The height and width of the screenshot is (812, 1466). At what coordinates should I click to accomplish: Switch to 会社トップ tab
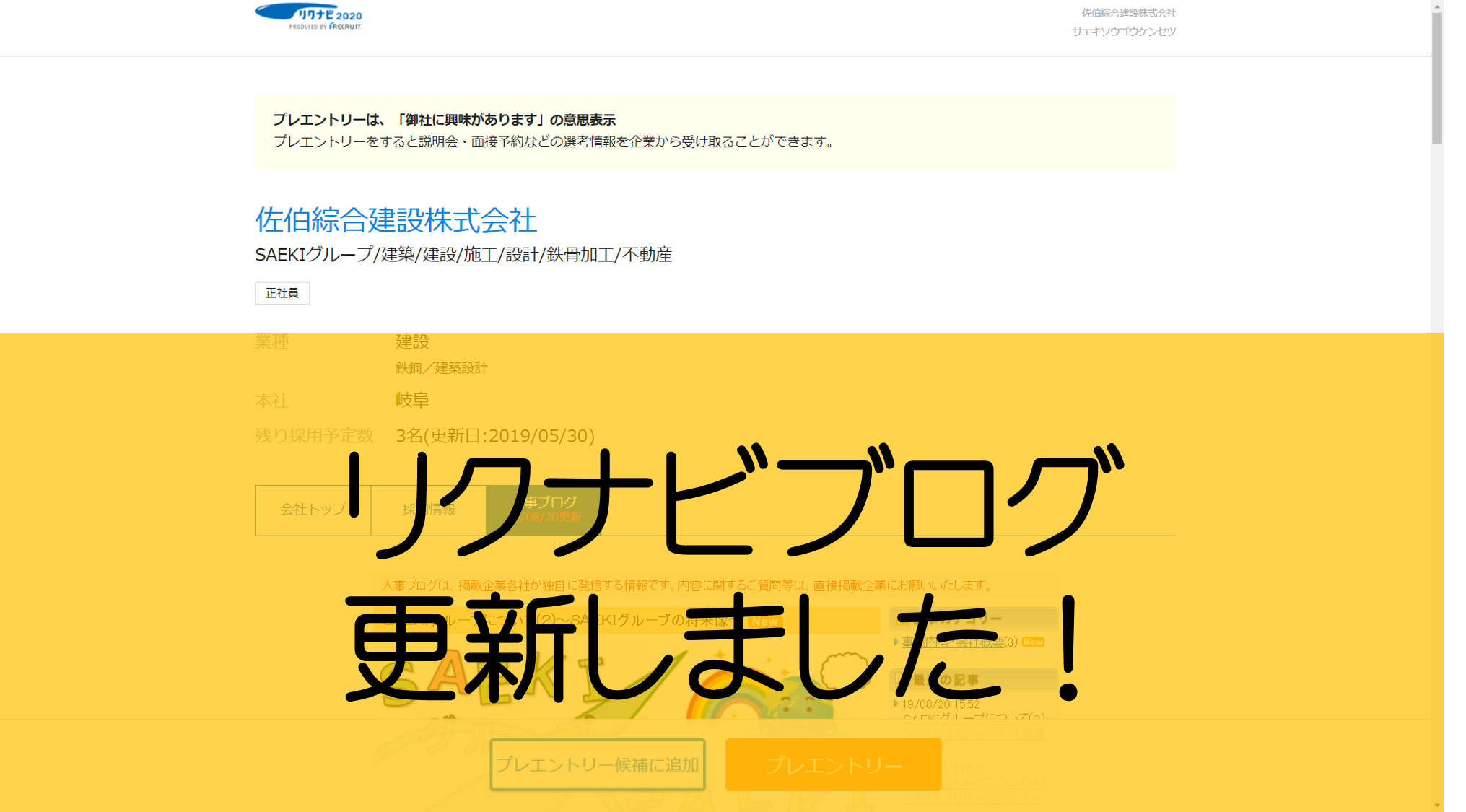point(313,510)
